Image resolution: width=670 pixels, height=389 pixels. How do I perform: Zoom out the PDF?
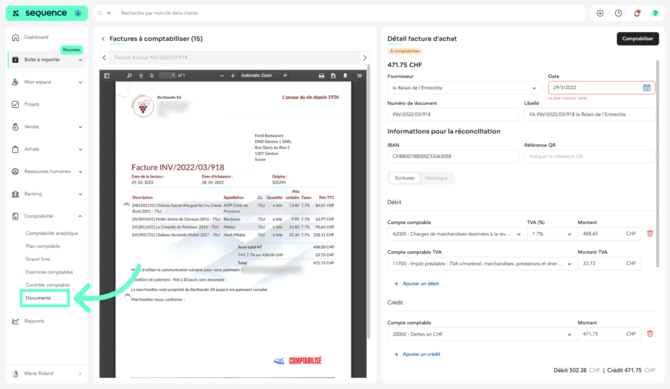222,76
